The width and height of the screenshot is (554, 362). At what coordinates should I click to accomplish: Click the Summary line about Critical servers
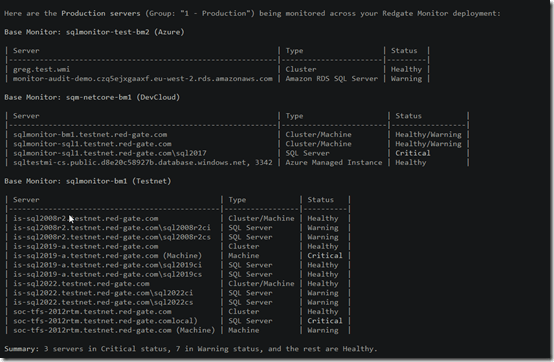[191, 349]
